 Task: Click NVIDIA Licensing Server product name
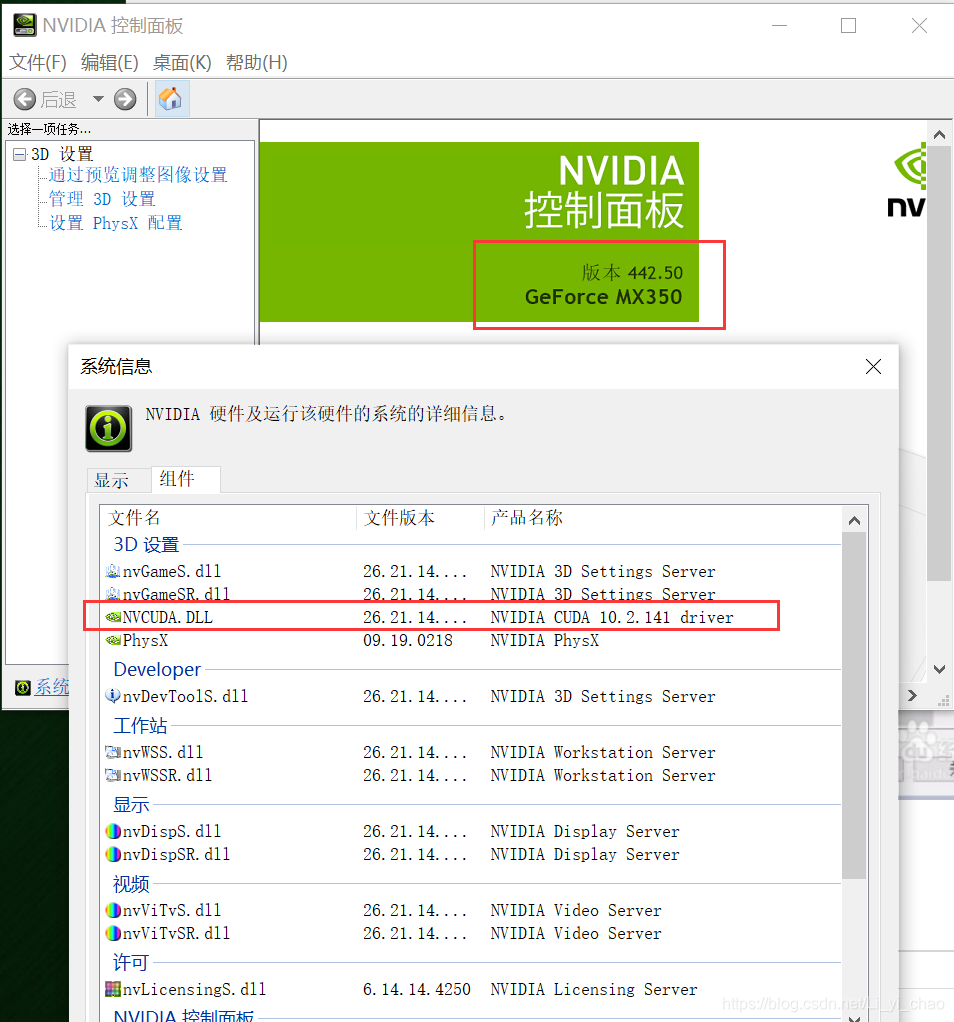click(594, 989)
